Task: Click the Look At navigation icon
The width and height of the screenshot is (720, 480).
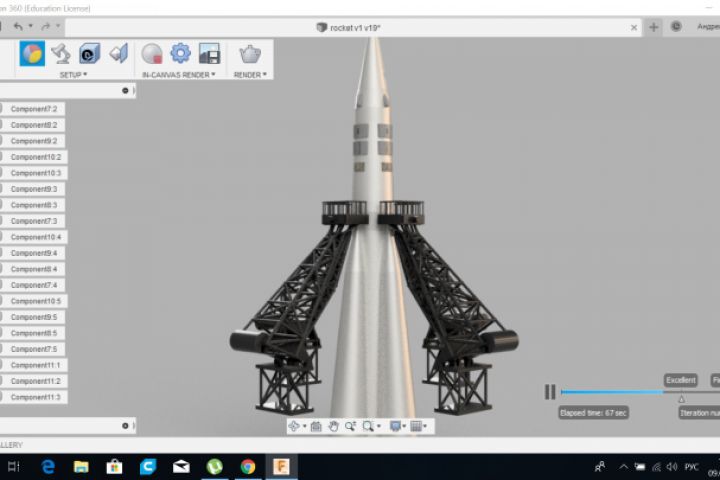Action: coord(316,426)
